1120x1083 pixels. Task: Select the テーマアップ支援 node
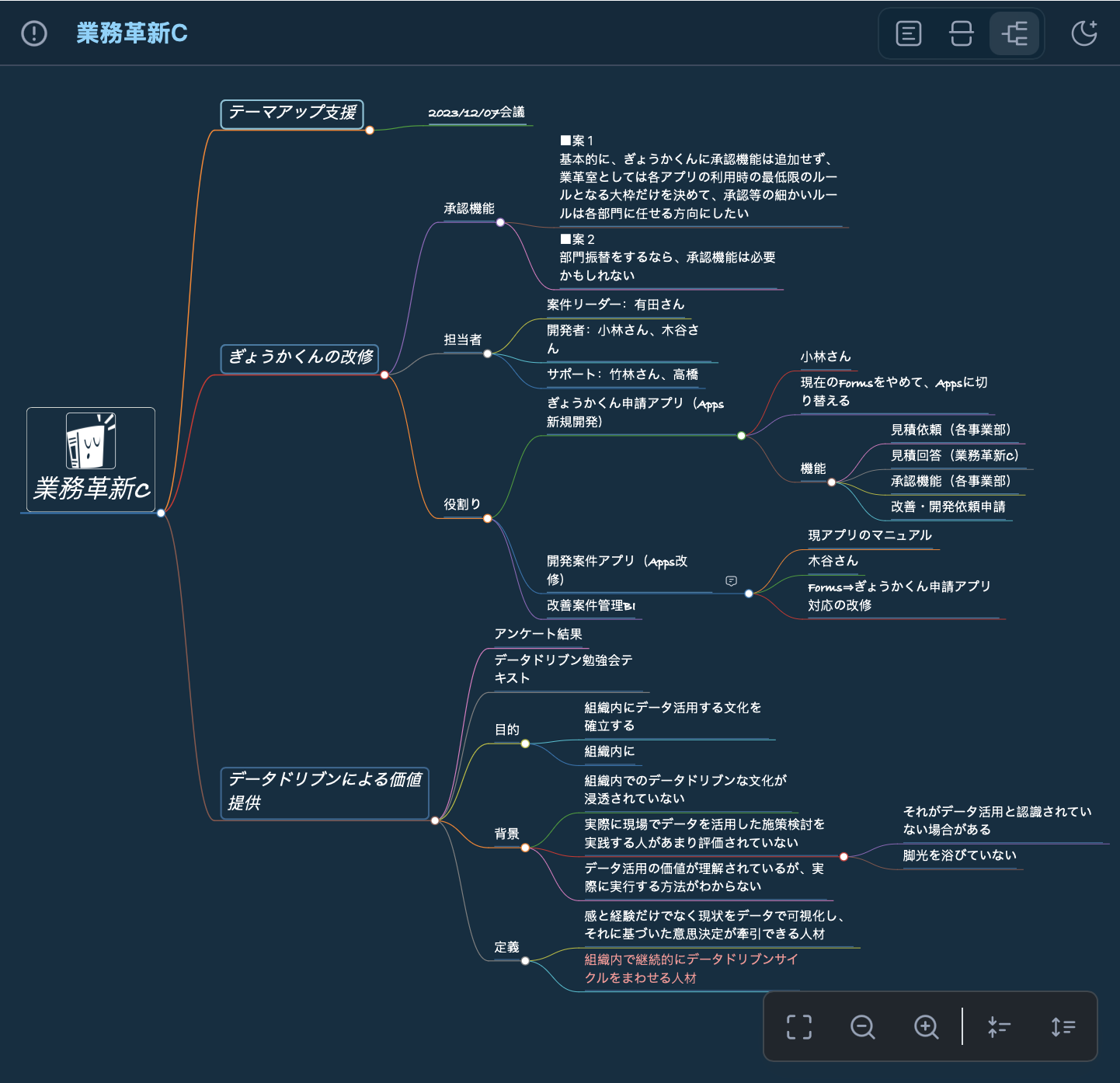(x=292, y=113)
